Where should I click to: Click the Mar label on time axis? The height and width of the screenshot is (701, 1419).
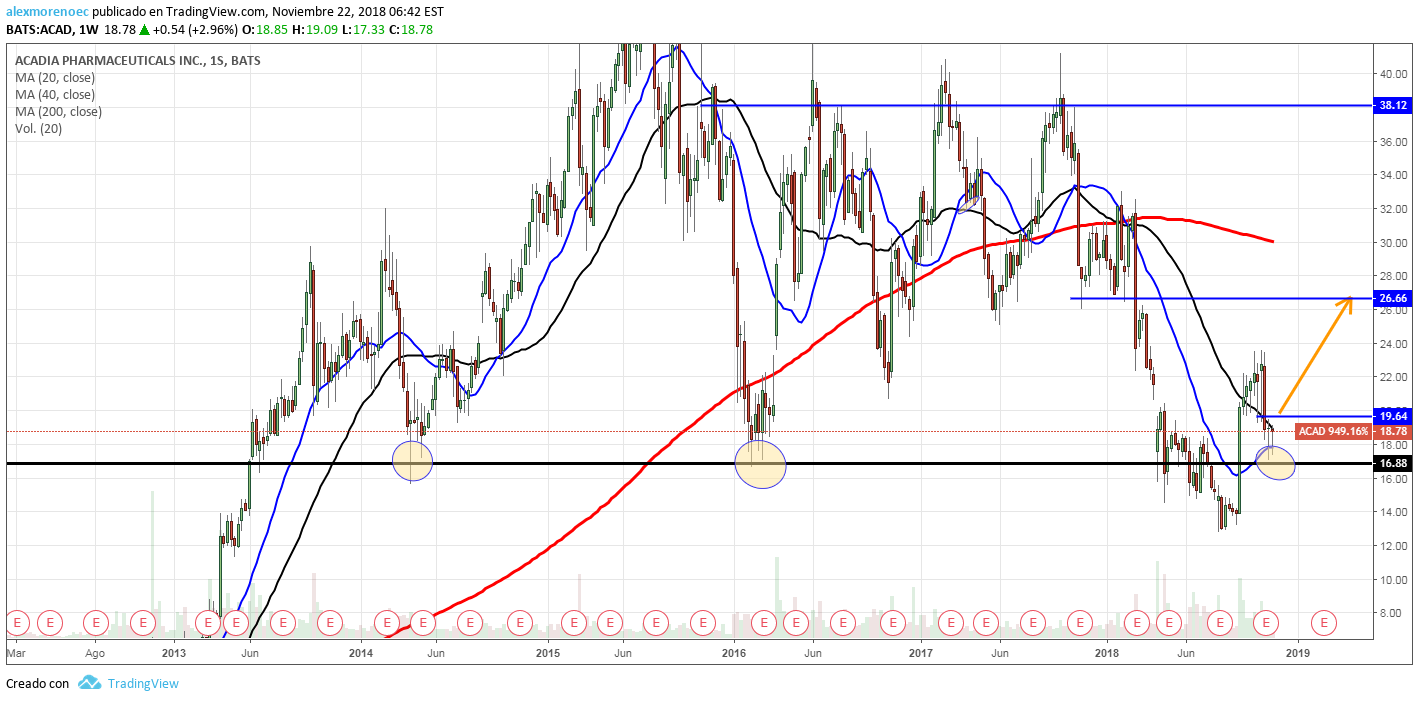click(x=16, y=653)
